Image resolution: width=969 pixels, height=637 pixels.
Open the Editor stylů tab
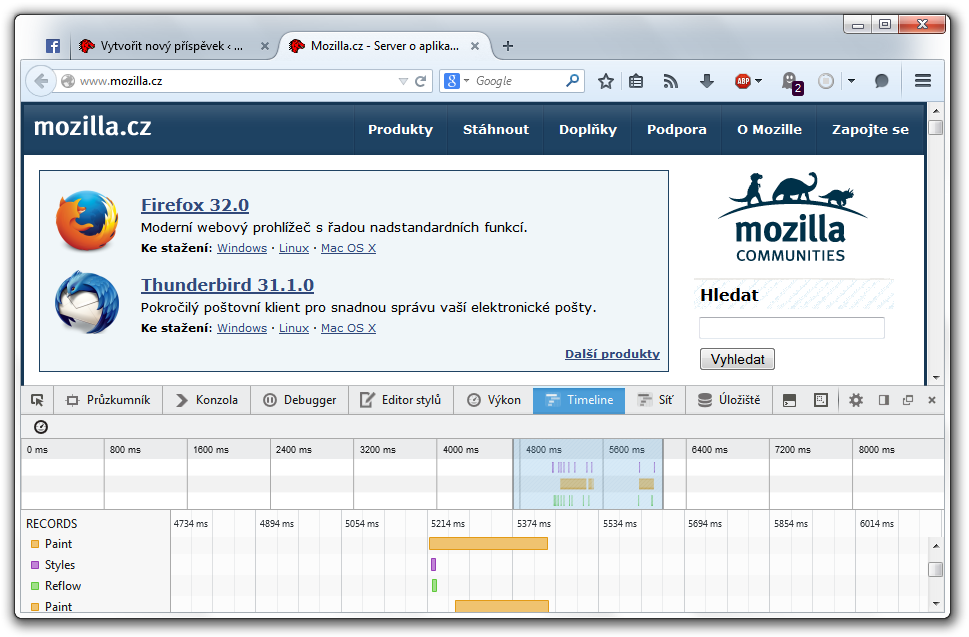pyautogui.click(x=401, y=400)
